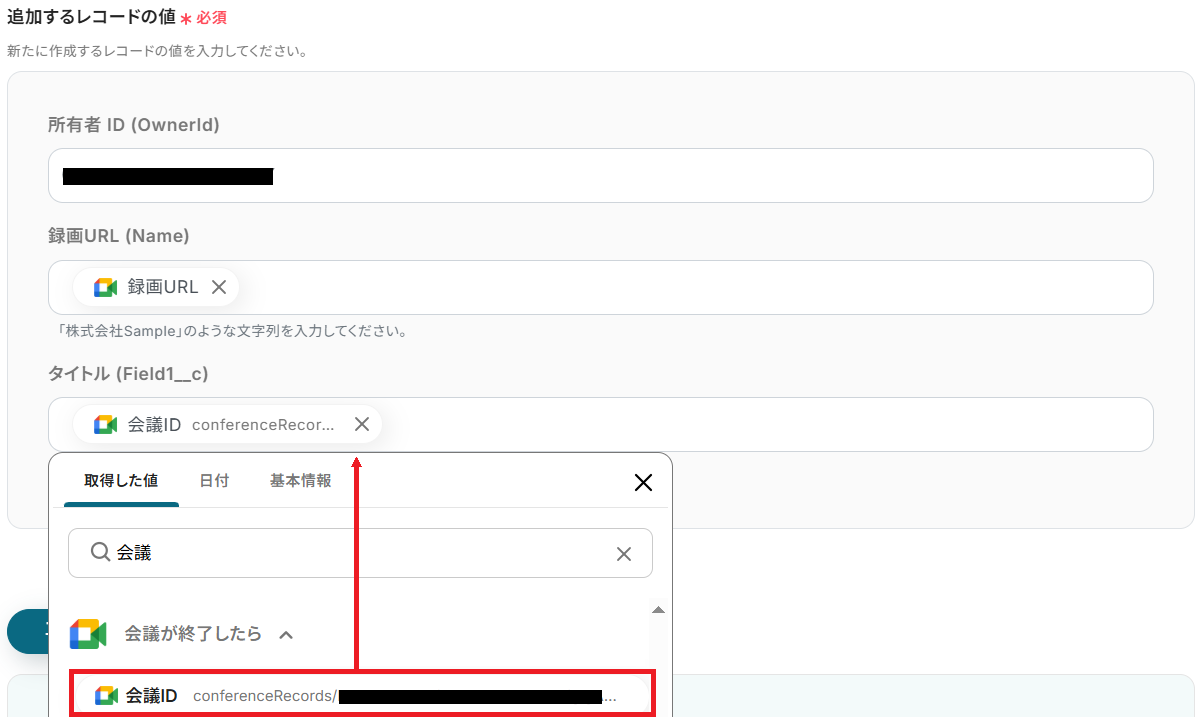Click Google Meet icon in 会議ID list row
This screenshot has width=1201, height=717.
(106, 695)
